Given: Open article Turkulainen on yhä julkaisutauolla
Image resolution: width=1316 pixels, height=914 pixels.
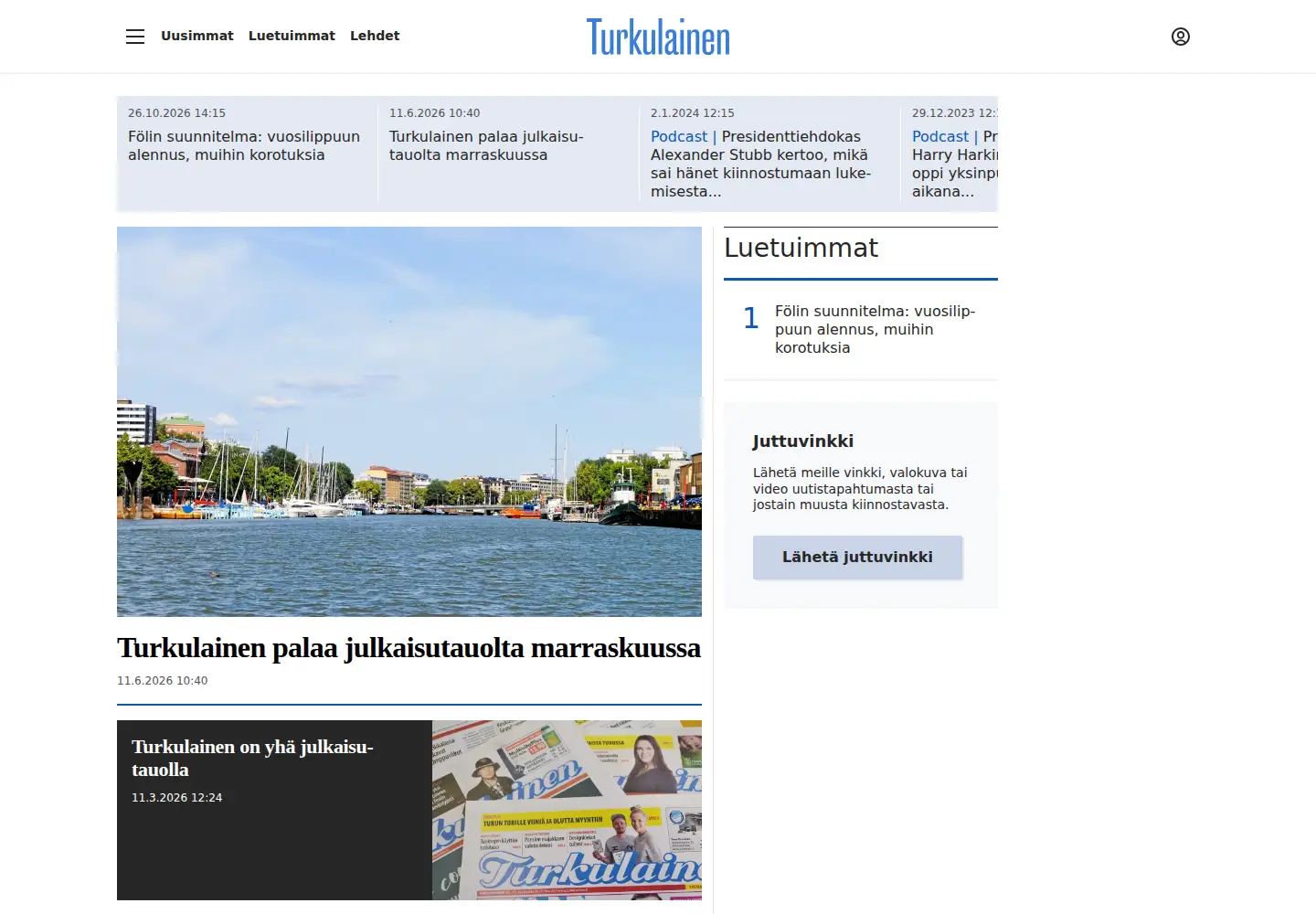Looking at the screenshot, I should pyautogui.click(x=252, y=758).
